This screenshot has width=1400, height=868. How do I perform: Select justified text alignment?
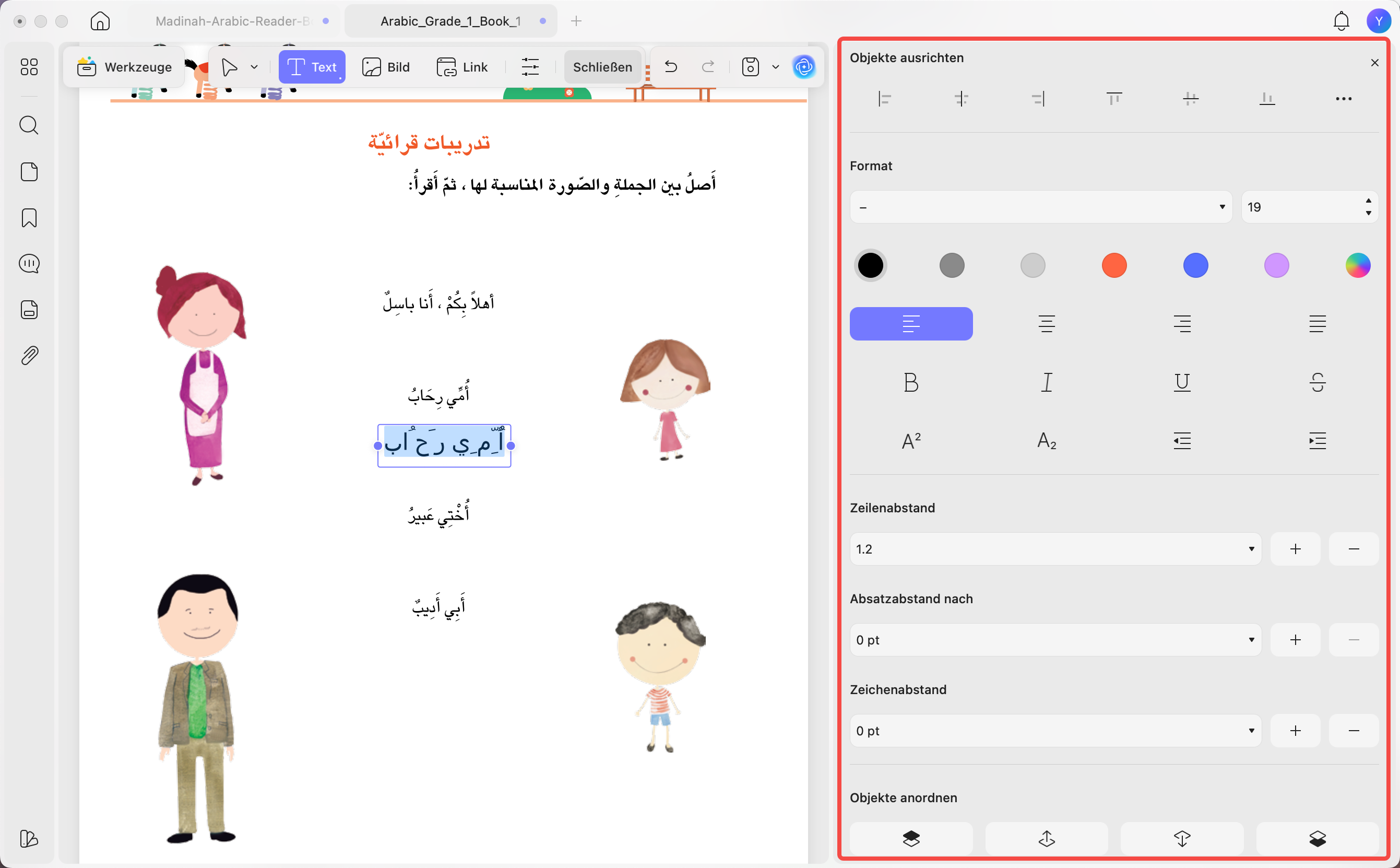pos(1318,324)
